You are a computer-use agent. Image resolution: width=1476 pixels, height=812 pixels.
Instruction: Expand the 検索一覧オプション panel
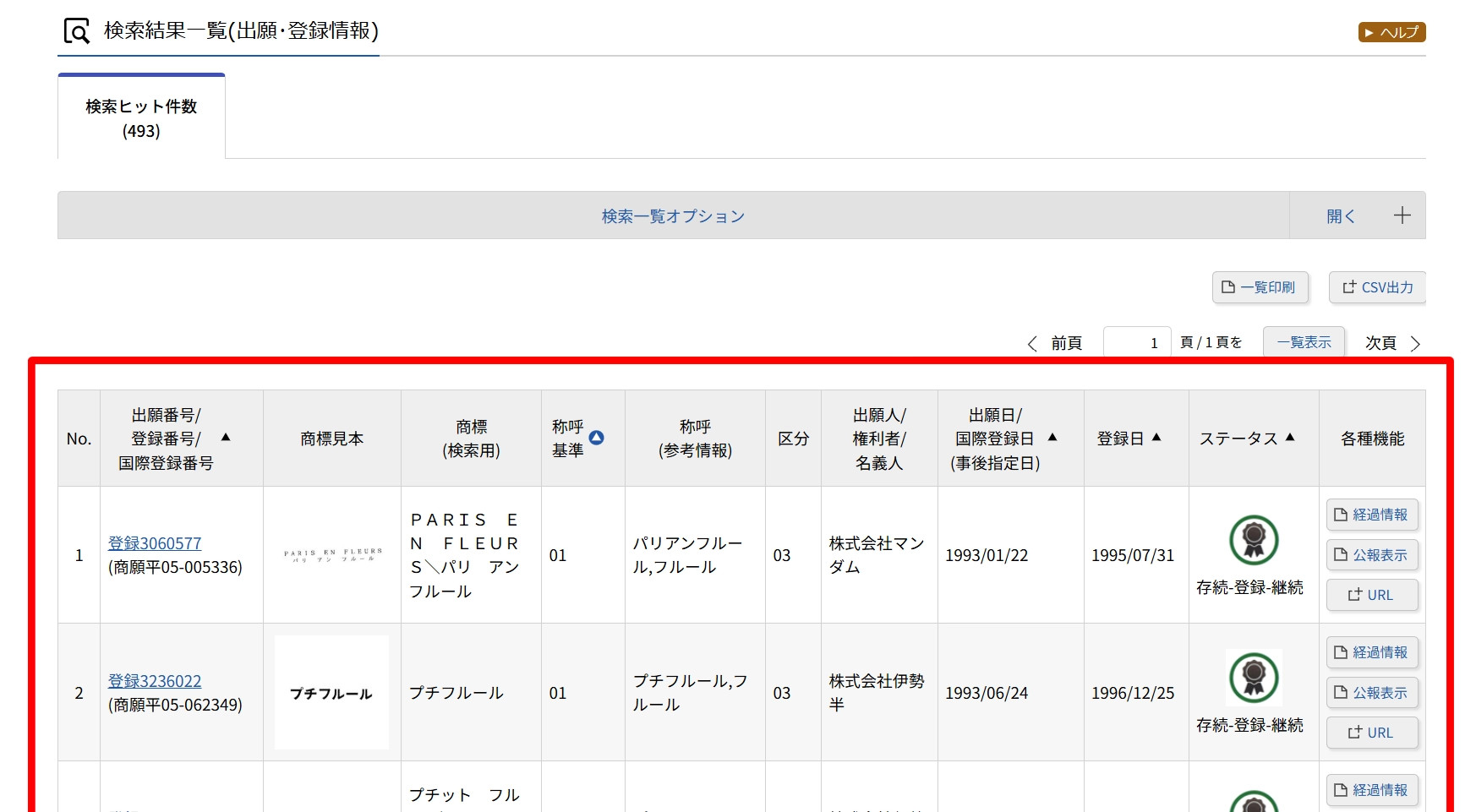pos(673,216)
